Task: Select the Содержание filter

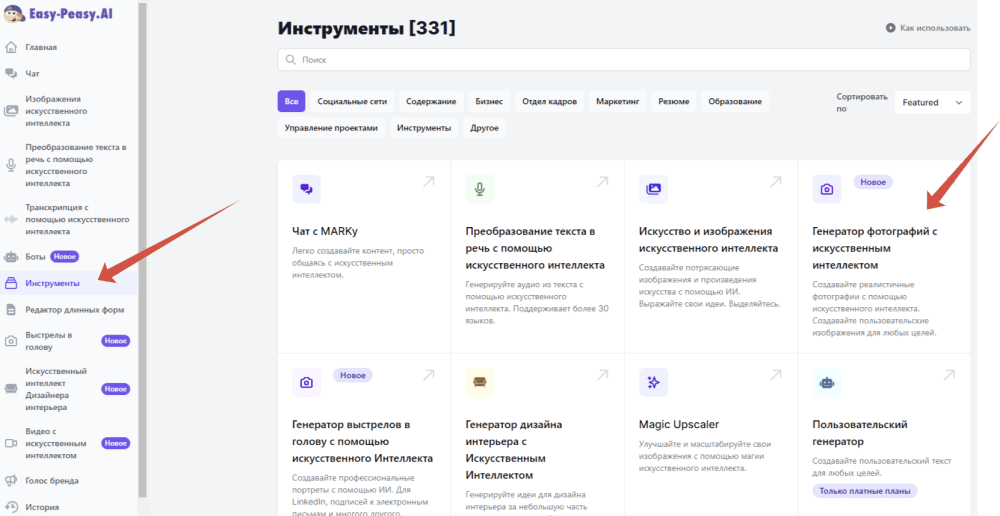Action: coord(431,101)
